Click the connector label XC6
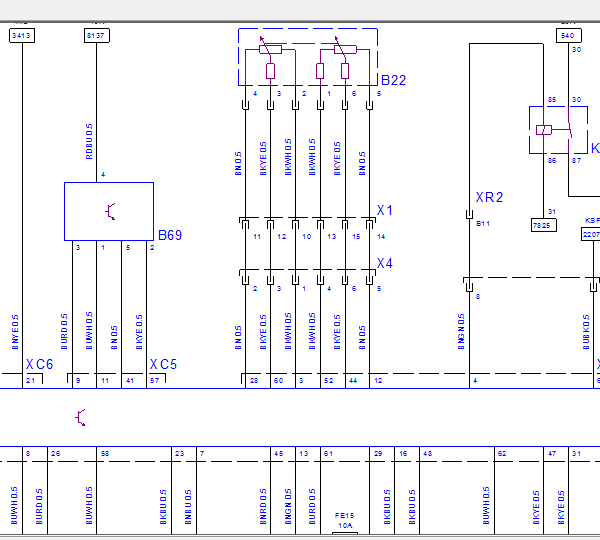Screen dimensions: 600x540 [x=39, y=364]
